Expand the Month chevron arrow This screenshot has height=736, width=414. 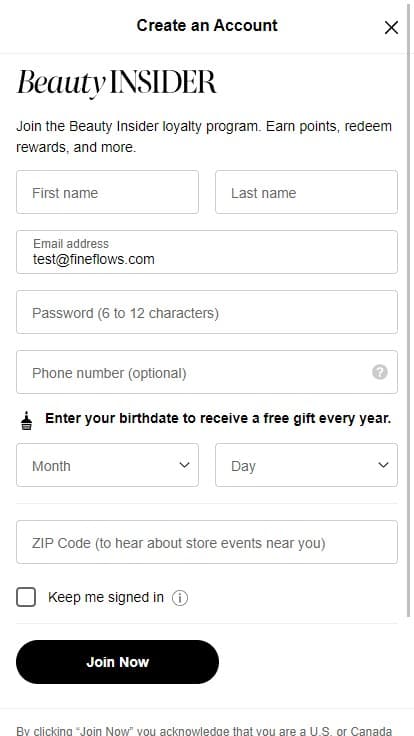coord(184,465)
